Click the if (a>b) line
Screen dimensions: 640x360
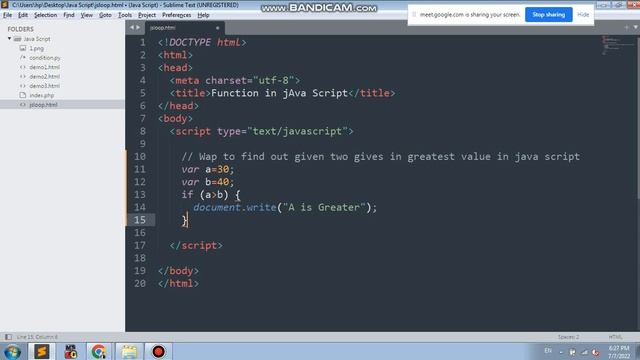pyautogui.click(x=211, y=194)
